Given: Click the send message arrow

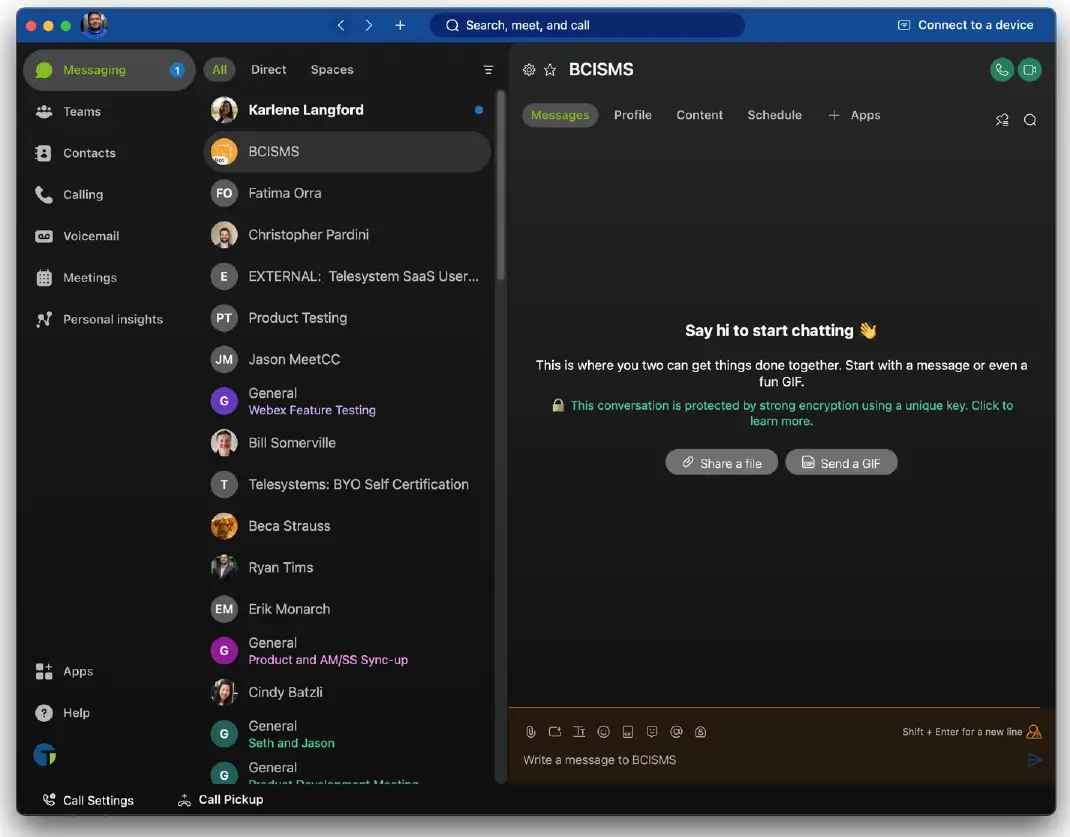Looking at the screenshot, I should [1035, 760].
